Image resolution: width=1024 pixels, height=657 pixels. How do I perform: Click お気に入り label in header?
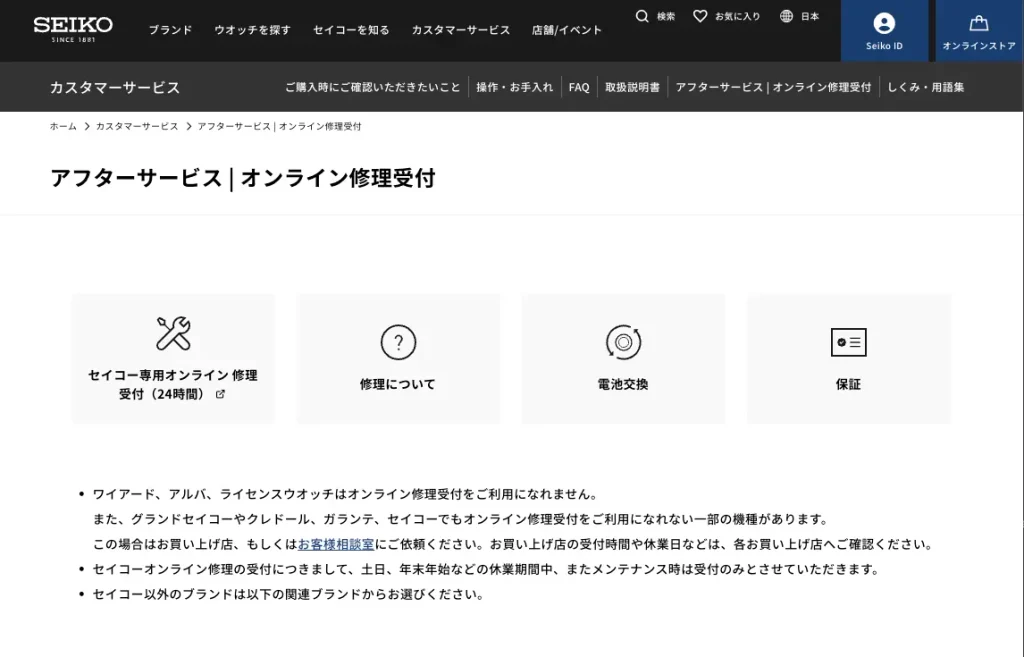click(738, 16)
